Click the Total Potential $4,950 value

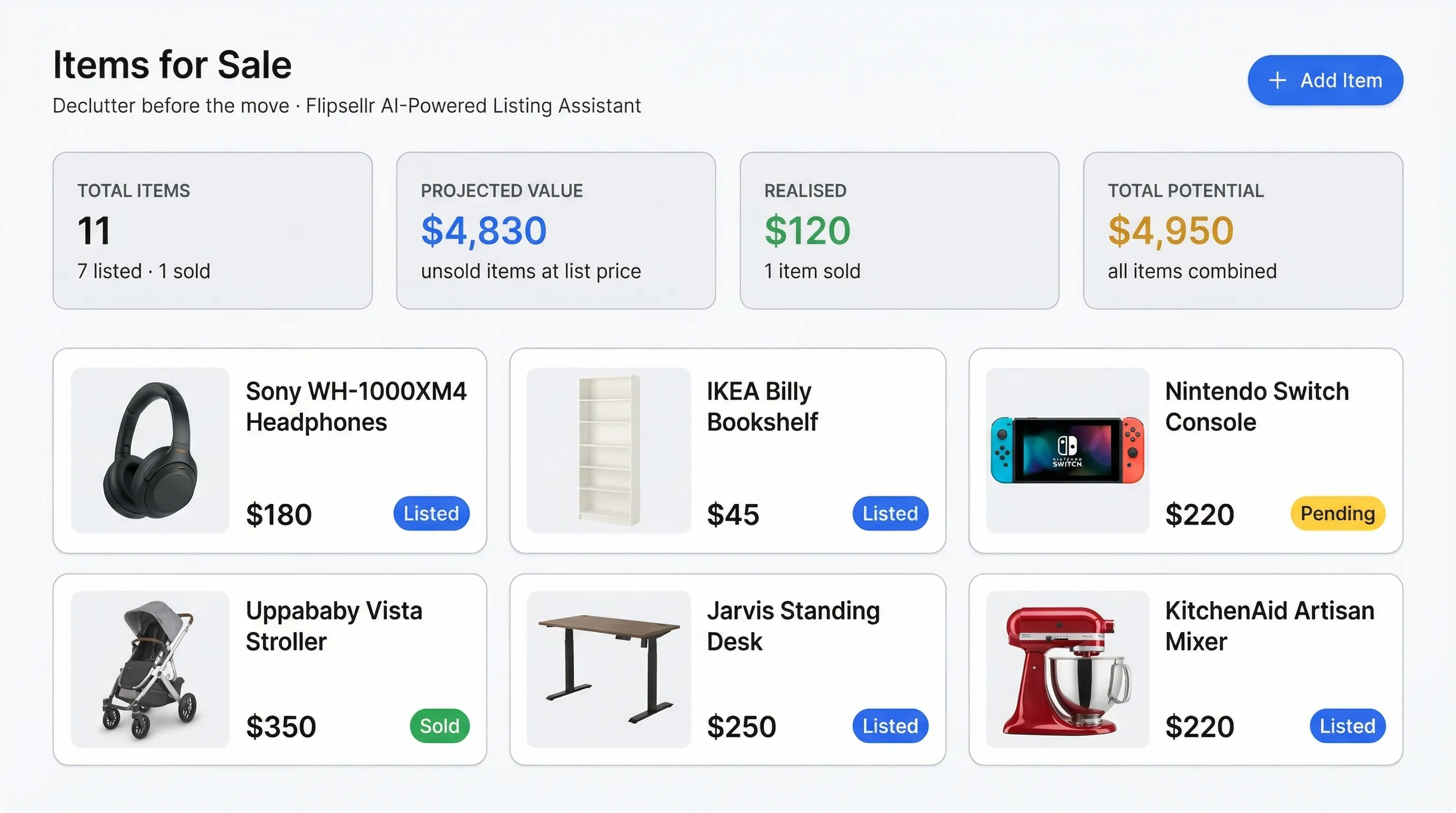tap(1170, 230)
